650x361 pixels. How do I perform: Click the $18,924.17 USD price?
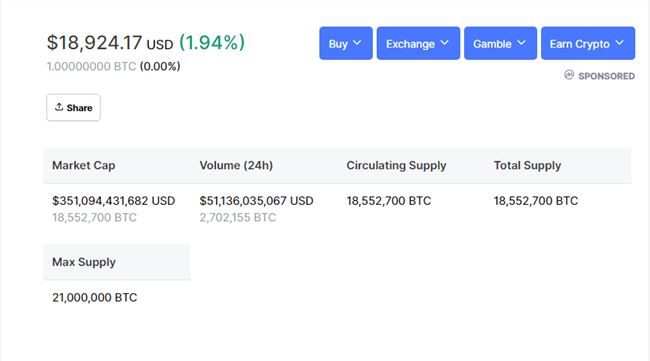point(110,43)
